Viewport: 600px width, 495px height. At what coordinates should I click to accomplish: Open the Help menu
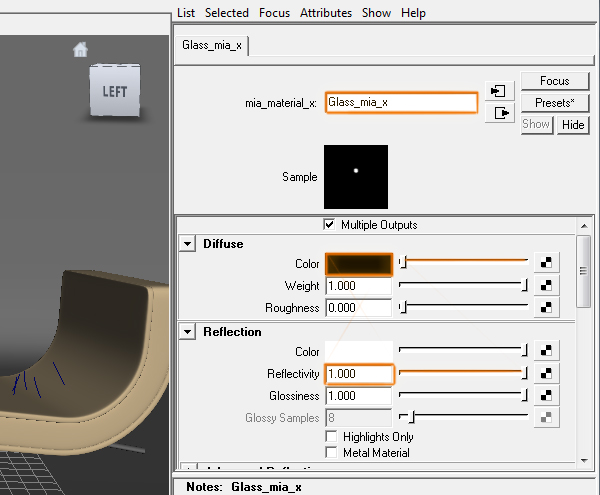413,13
